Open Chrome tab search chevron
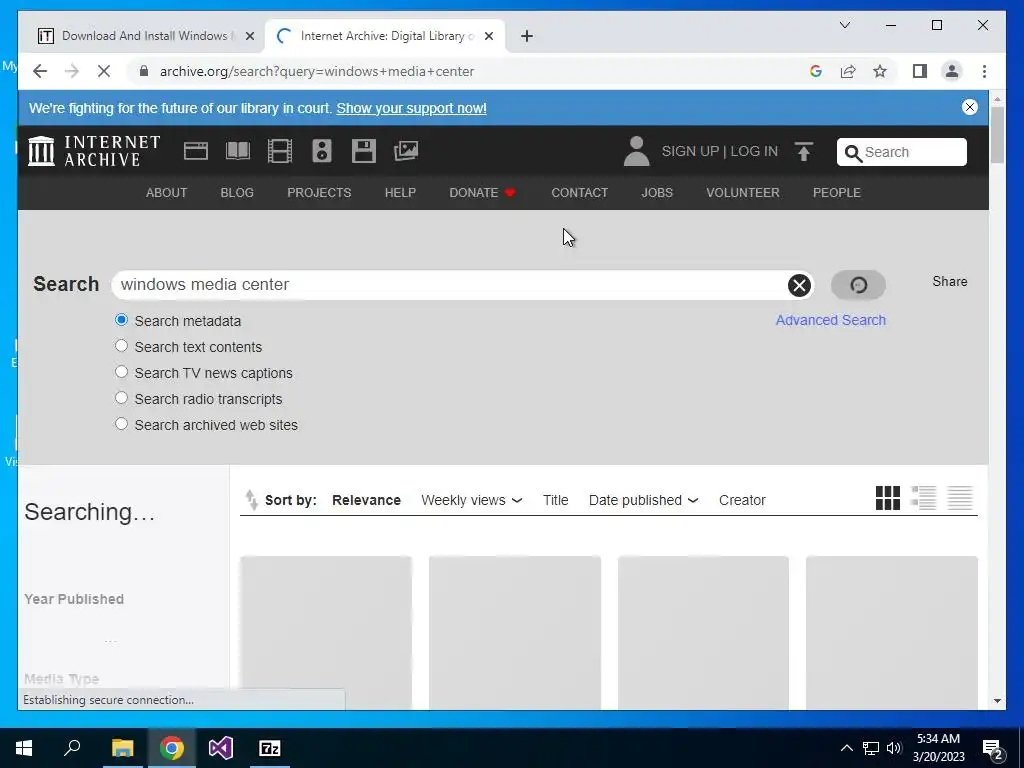This screenshot has height=768, width=1024. [844, 25]
